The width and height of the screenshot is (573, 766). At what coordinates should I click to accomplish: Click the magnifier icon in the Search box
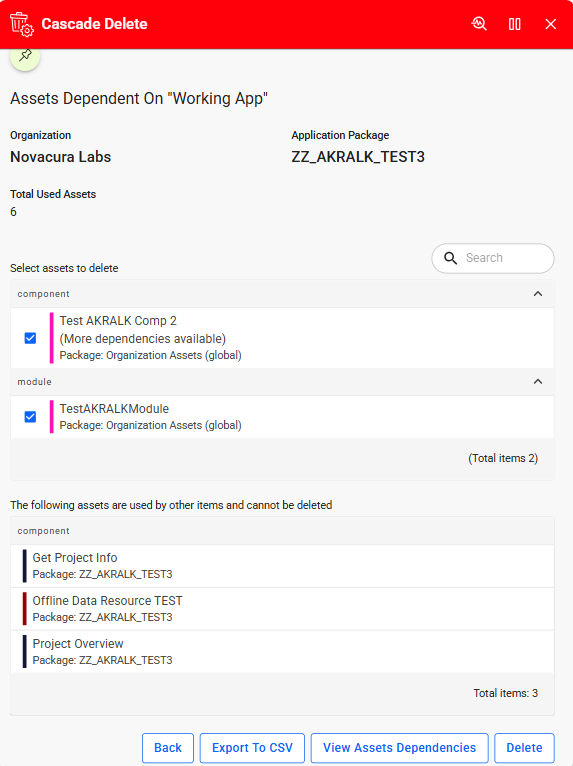click(x=450, y=258)
